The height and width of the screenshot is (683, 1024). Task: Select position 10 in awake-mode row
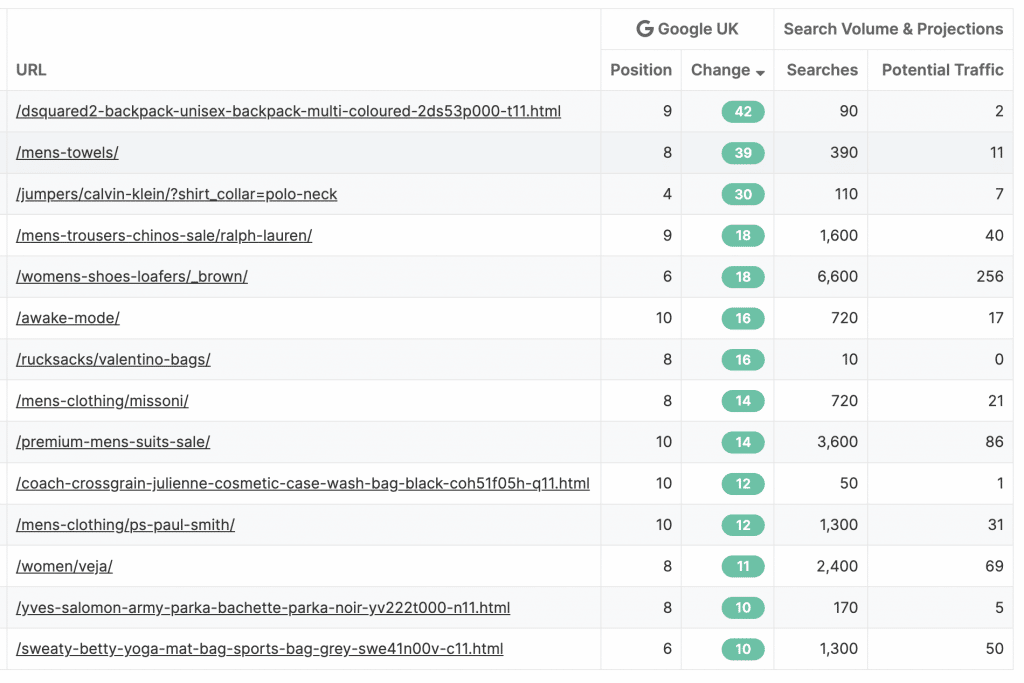tap(664, 318)
